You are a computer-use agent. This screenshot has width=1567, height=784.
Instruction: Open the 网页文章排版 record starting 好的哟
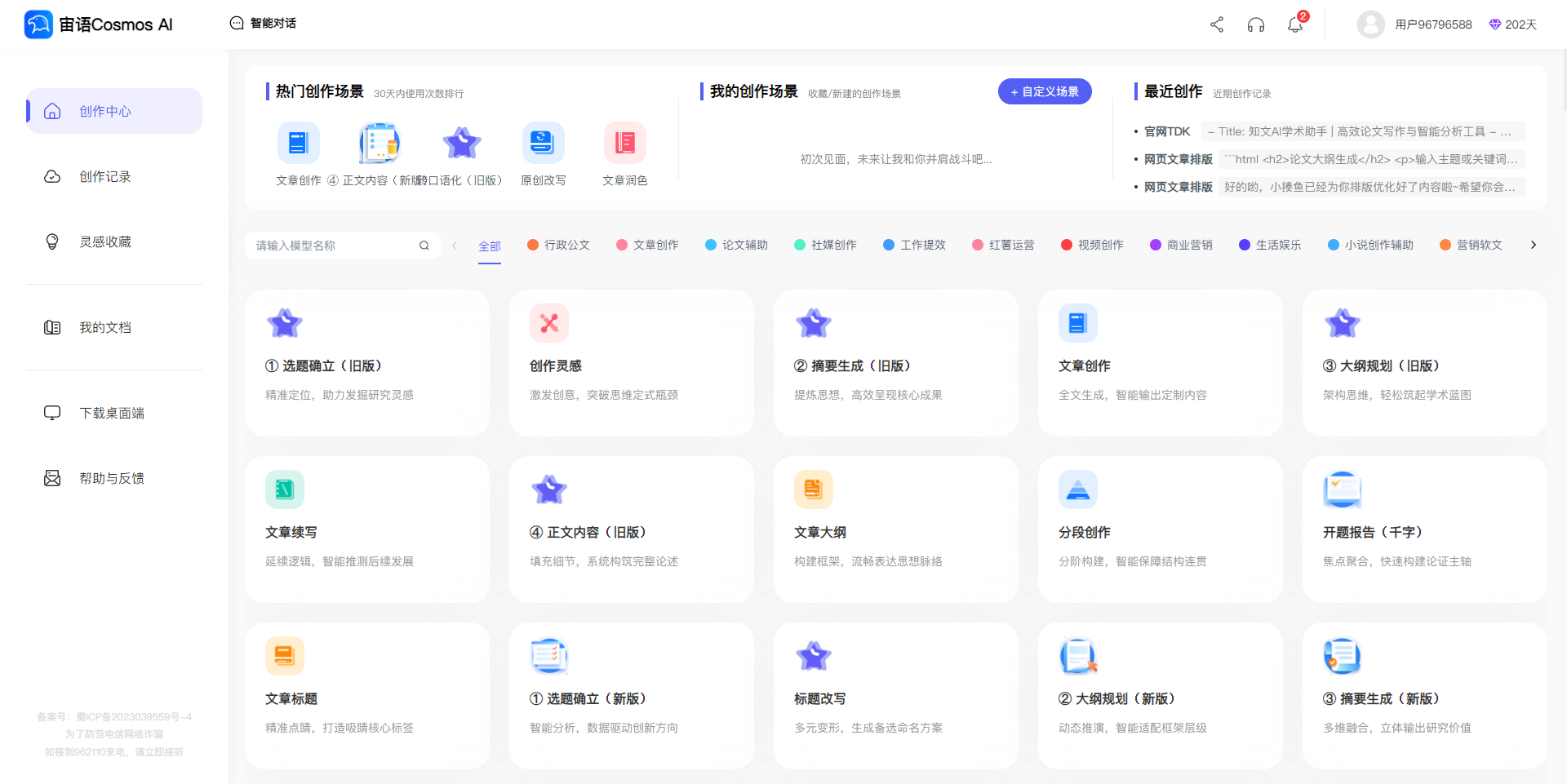[1330, 187]
